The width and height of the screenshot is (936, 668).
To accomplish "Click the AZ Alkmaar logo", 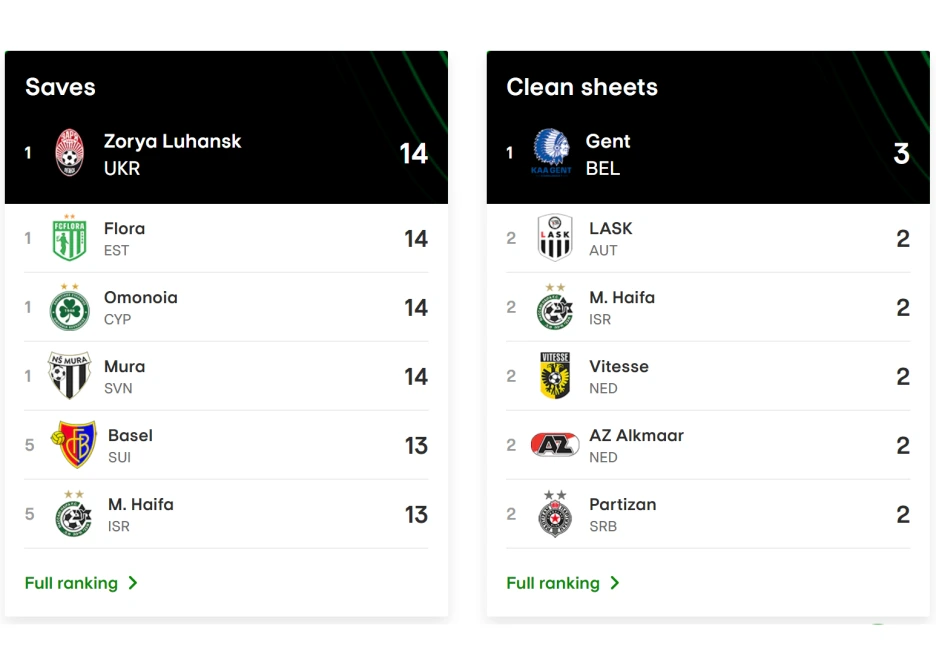I will tap(554, 445).
